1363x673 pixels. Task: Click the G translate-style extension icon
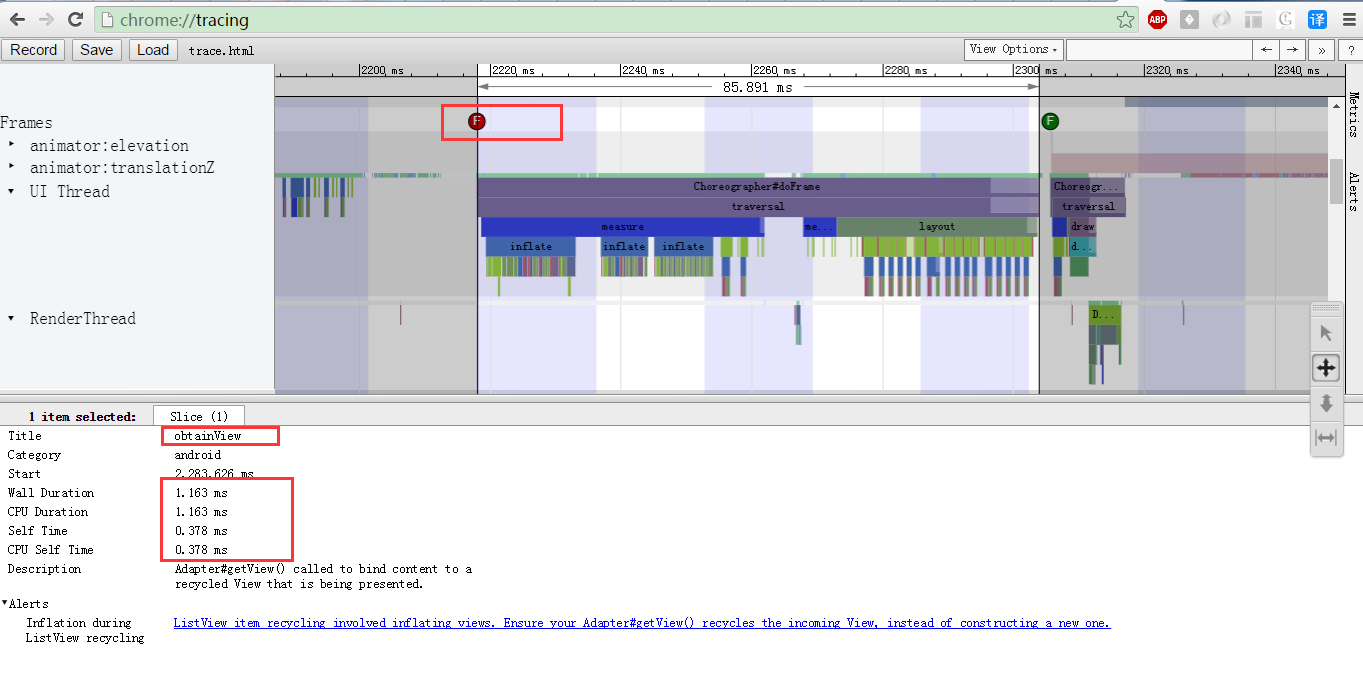point(1286,19)
